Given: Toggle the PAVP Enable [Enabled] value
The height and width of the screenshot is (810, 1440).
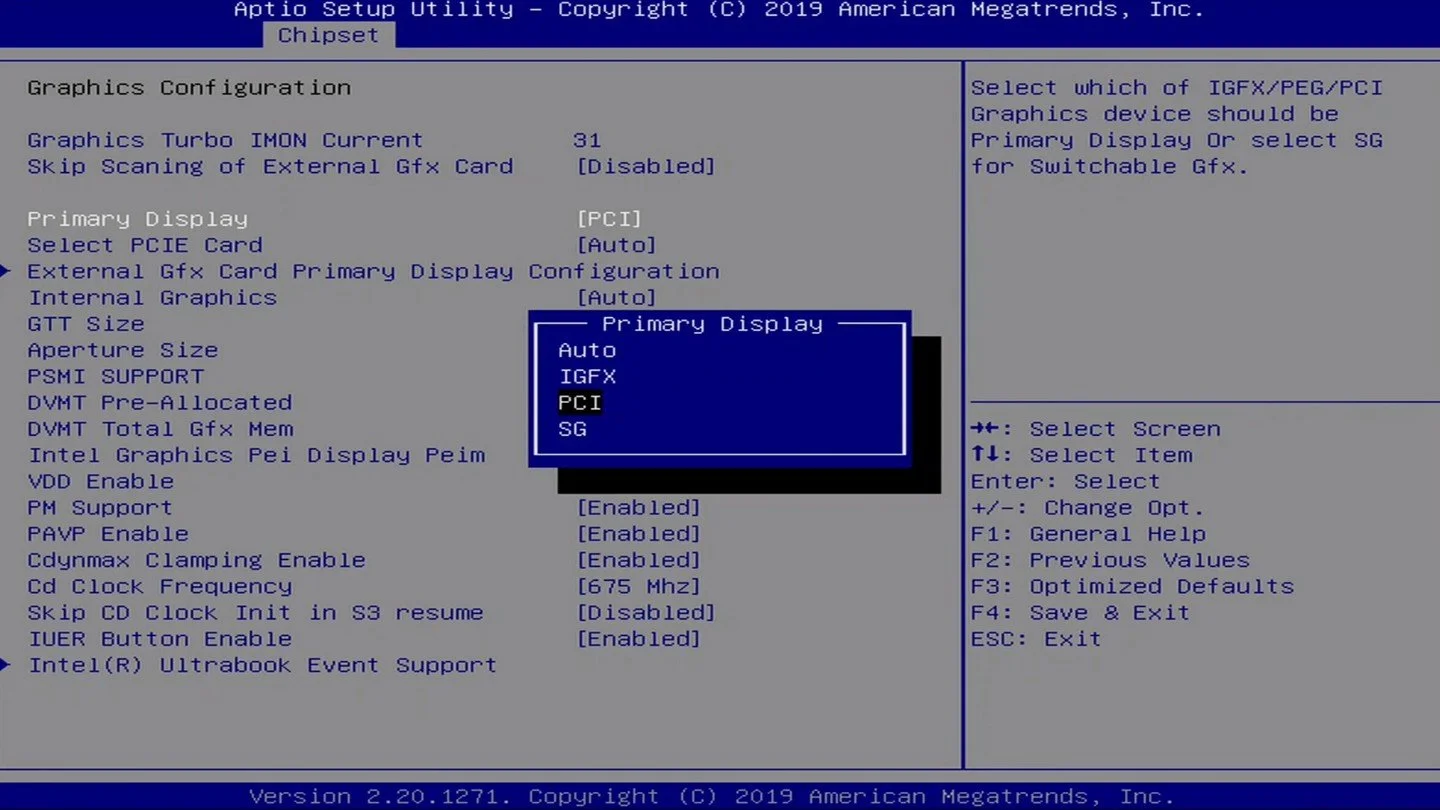Looking at the screenshot, I should pos(638,533).
